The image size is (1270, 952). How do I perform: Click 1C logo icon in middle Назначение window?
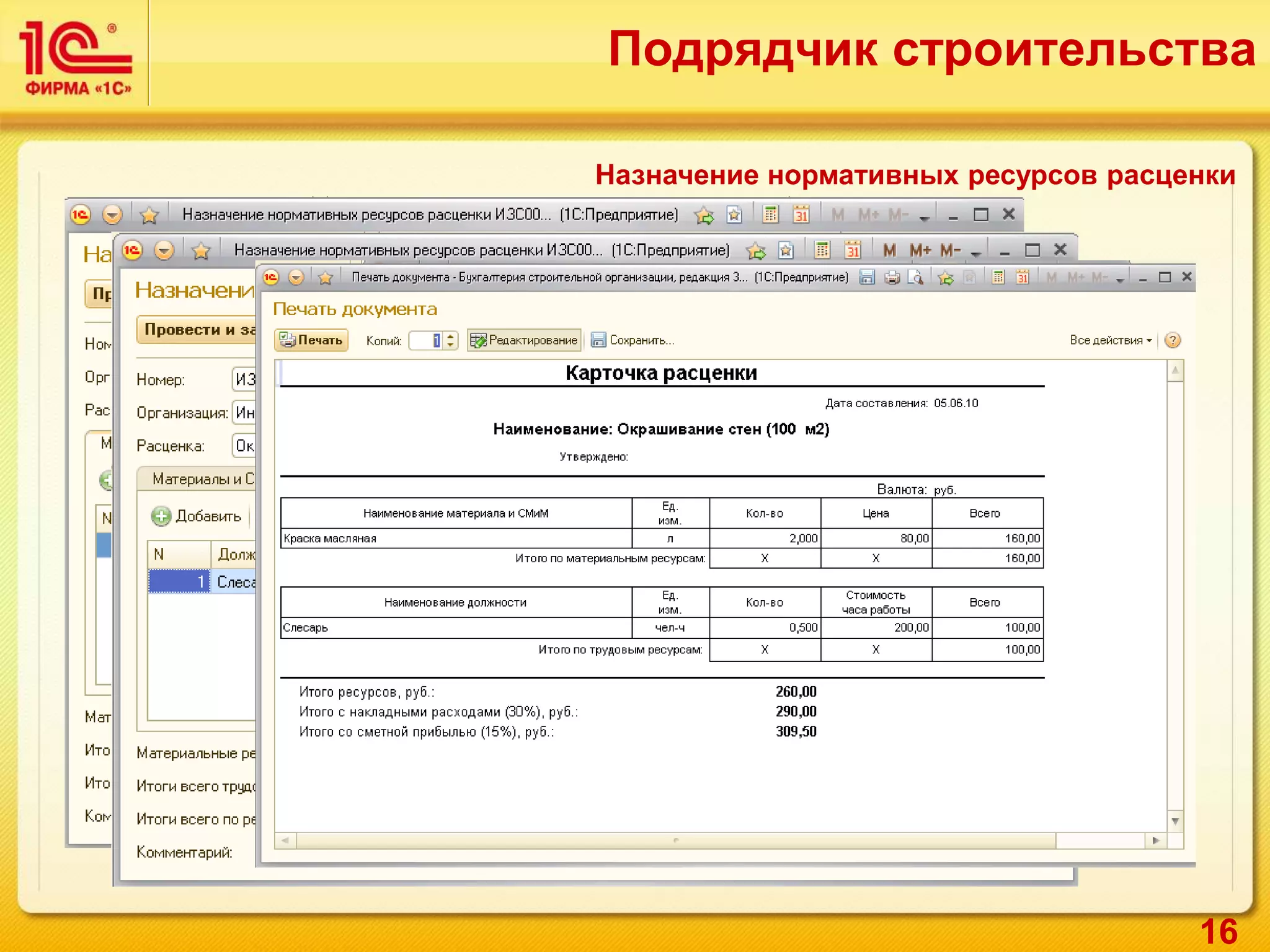132,250
